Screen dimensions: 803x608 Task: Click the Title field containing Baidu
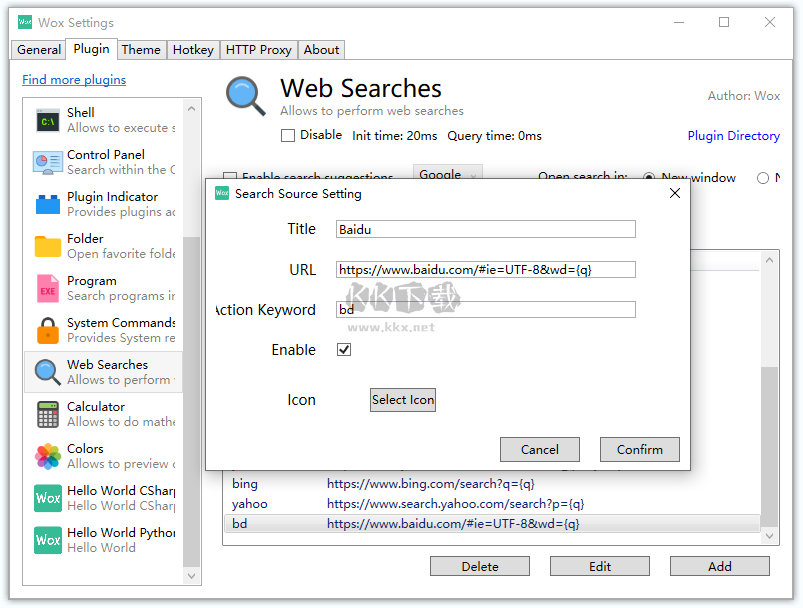[x=485, y=229]
